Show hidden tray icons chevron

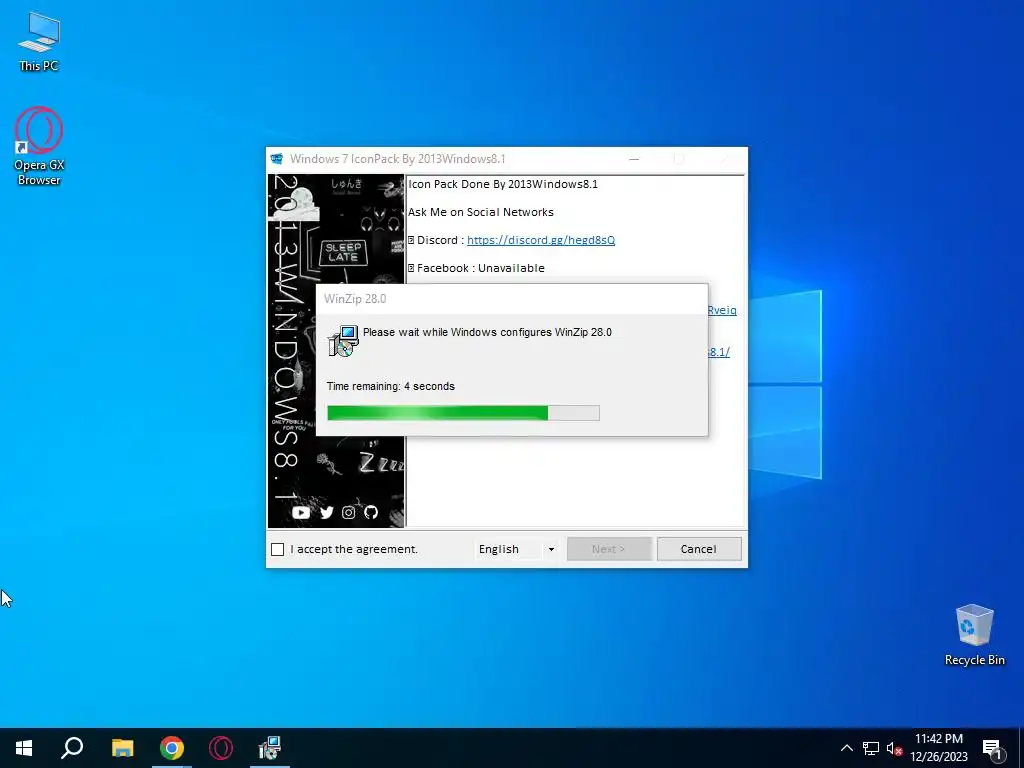(846, 748)
